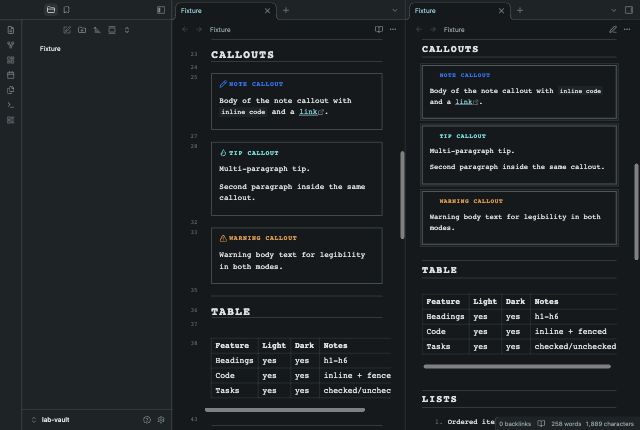Click Fixture title in right pane header

(x=454, y=29)
